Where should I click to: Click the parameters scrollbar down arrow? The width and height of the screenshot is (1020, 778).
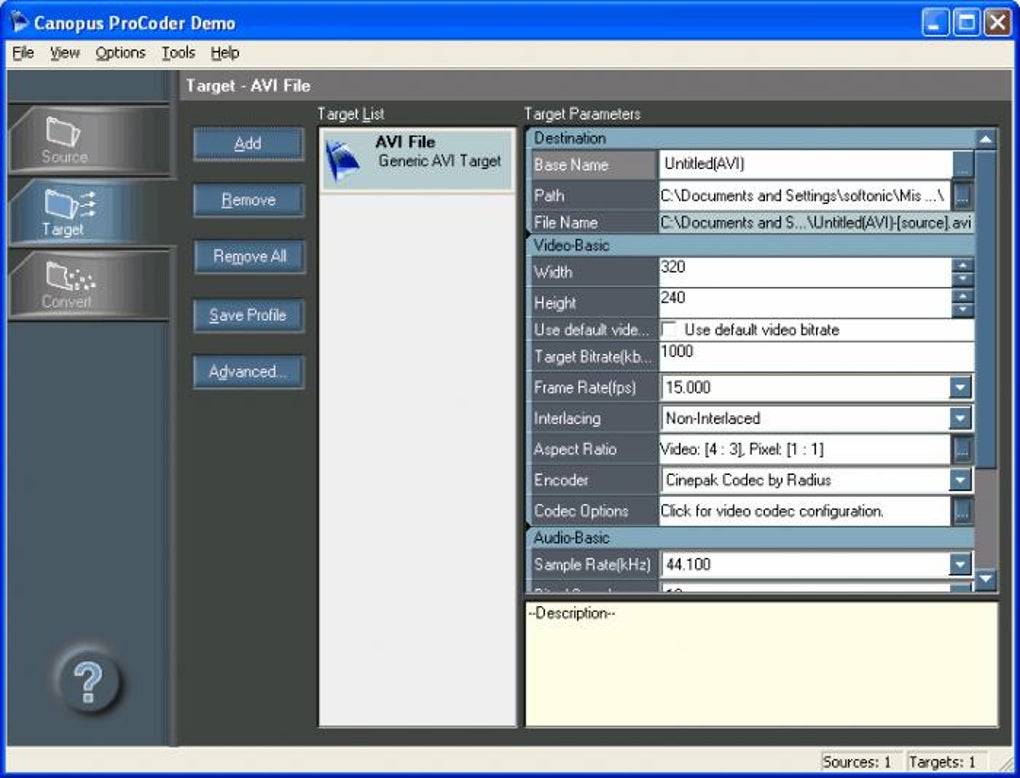[986, 578]
